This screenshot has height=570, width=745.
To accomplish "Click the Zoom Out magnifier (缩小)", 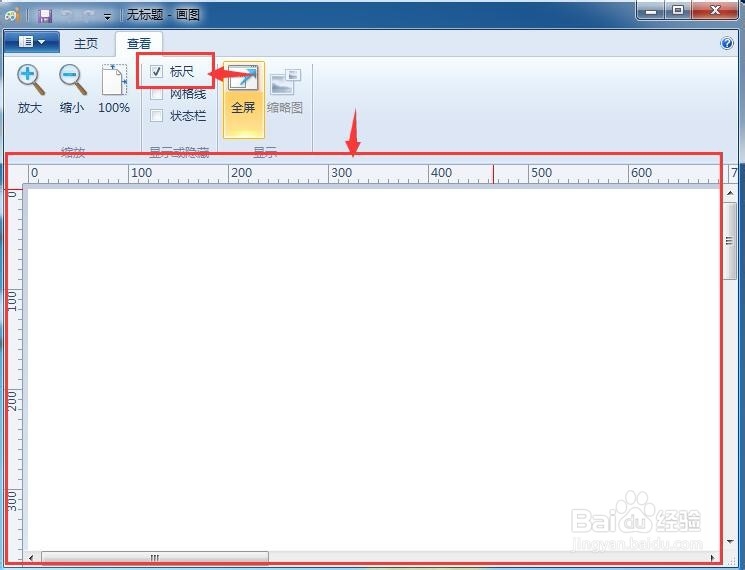I will tap(72, 89).
